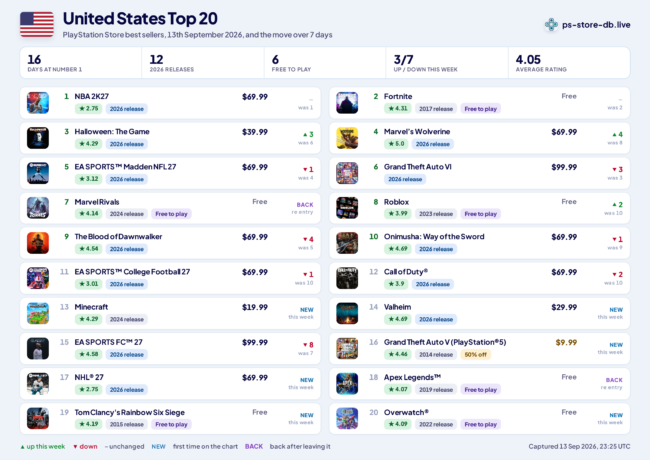650x460 pixels.
Task: Click Grand Theft Auto V cover thumbnail
Action: point(347,349)
